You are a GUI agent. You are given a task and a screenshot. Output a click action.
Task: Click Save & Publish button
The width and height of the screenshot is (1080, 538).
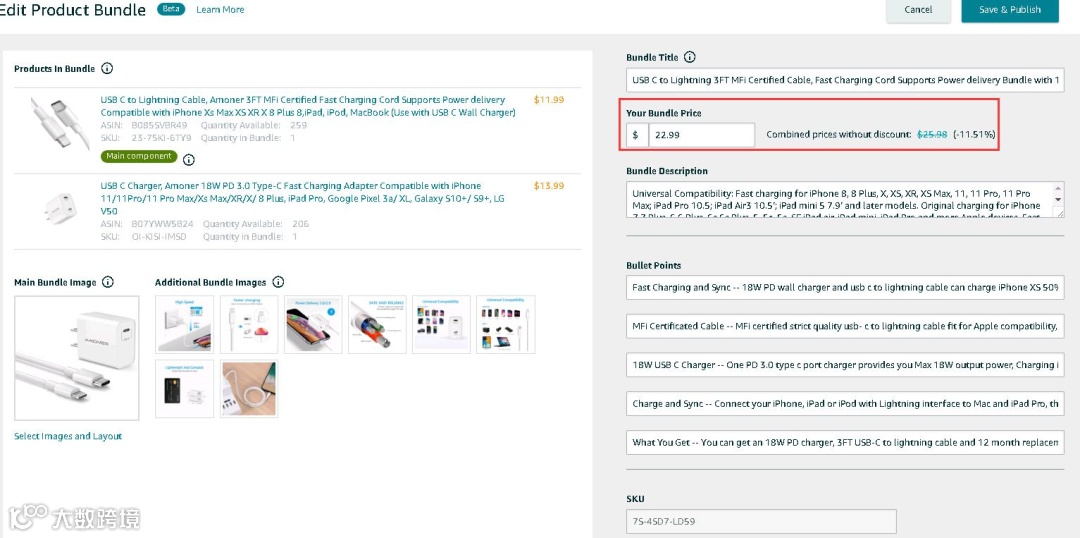pos(1009,10)
